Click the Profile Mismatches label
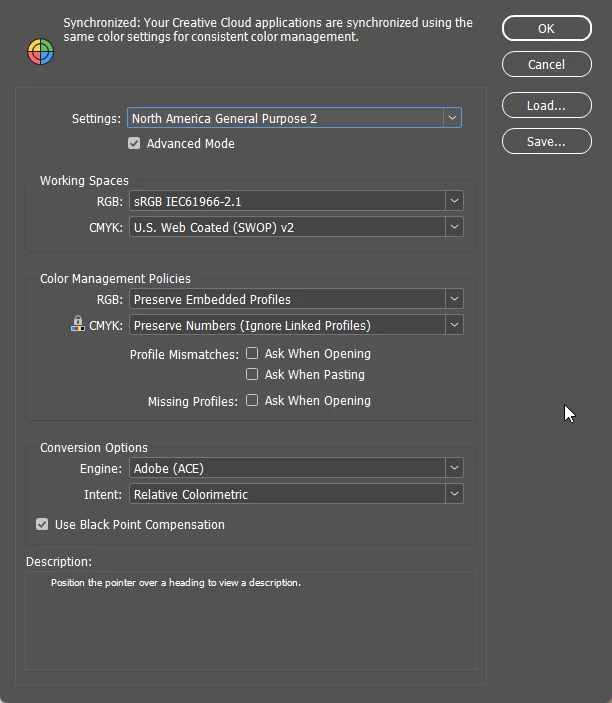This screenshot has width=612, height=703. [184, 355]
